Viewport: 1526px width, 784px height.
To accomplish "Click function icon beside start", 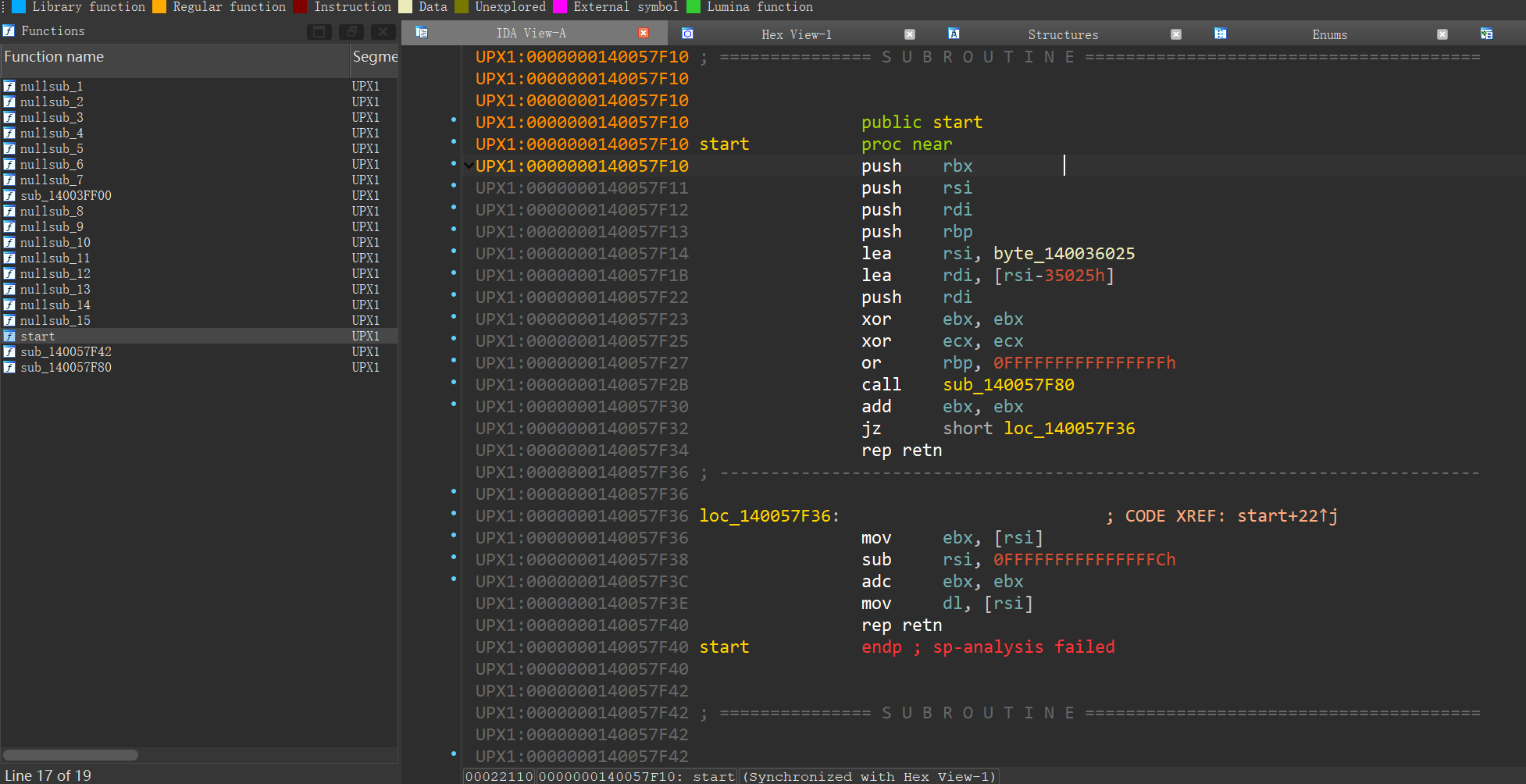I will [x=9, y=336].
